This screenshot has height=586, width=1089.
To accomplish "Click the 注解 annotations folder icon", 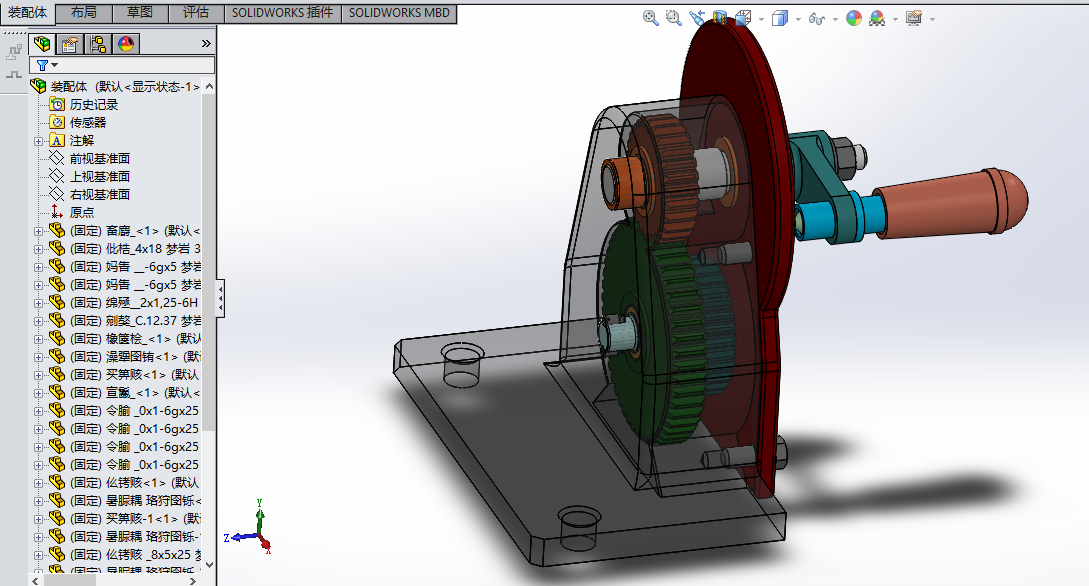I will pos(57,140).
